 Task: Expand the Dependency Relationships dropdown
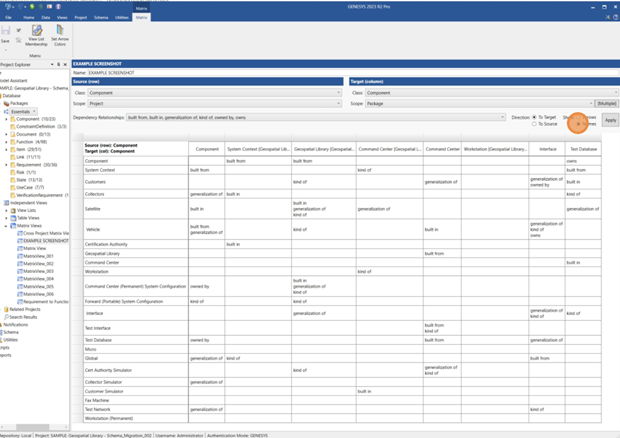[x=502, y=117]
